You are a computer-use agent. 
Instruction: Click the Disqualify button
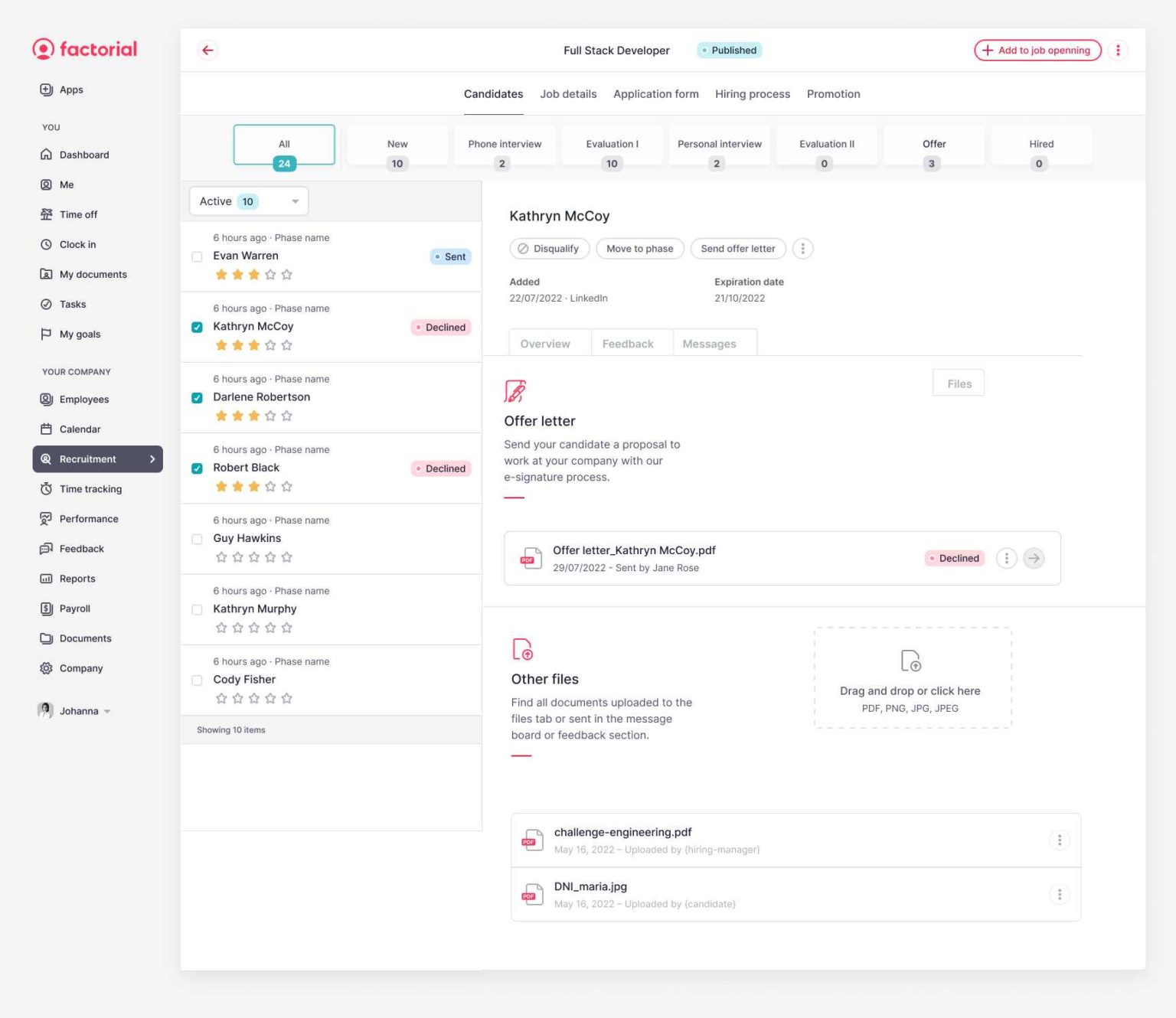tap(549, 249)
